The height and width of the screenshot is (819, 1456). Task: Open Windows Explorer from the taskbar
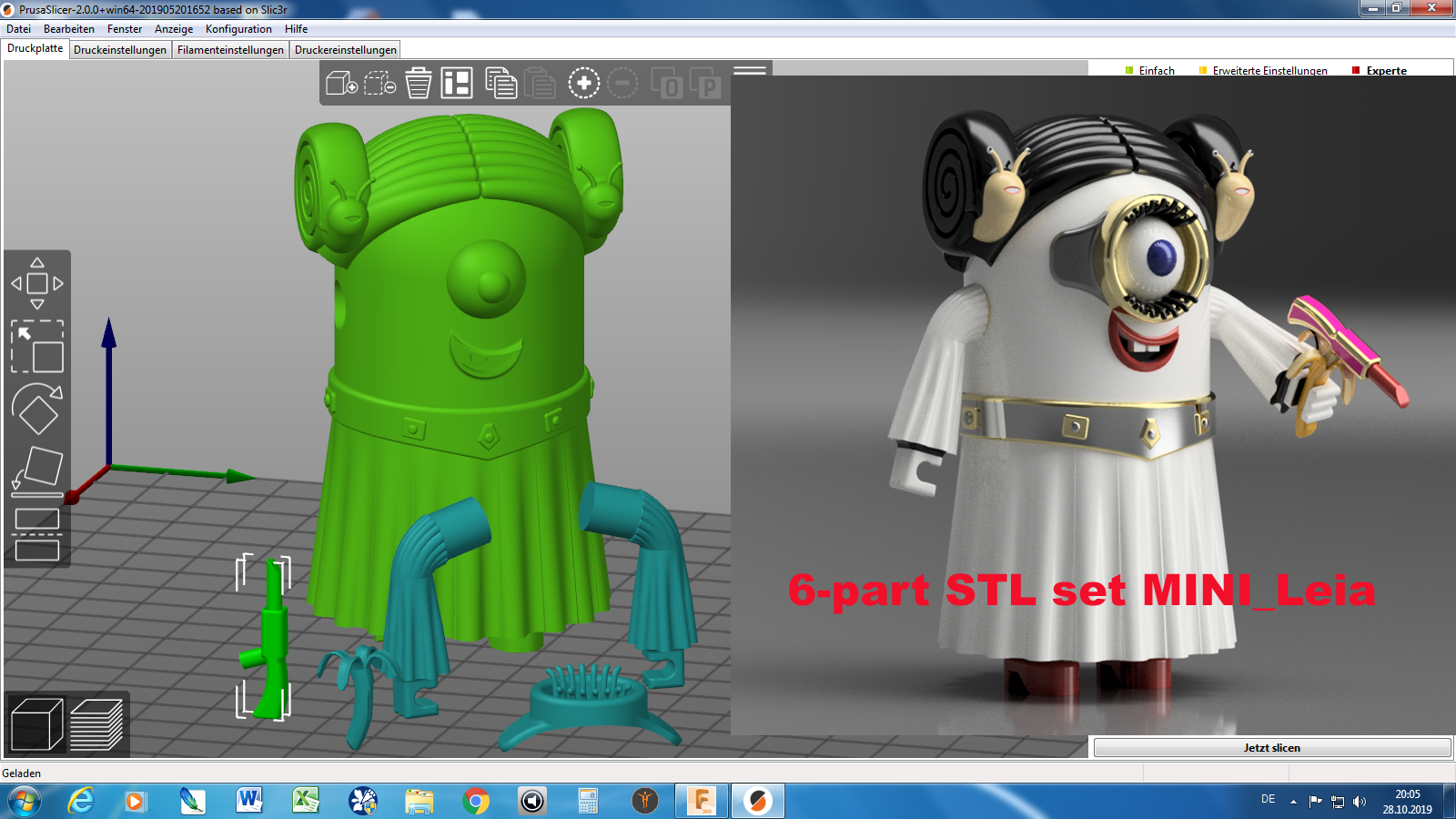(419, 801)
